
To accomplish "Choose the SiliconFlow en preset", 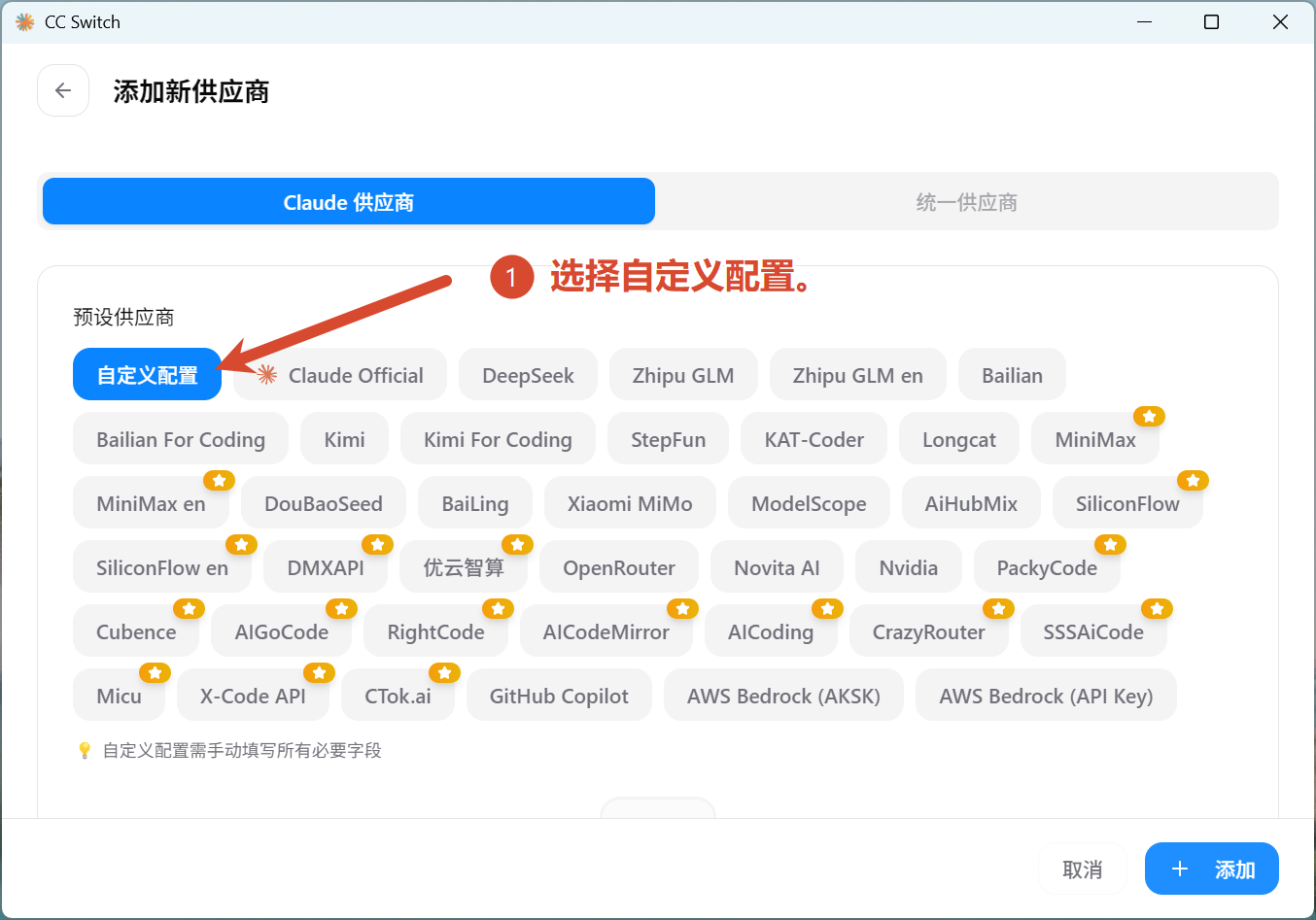I will 162,566.
